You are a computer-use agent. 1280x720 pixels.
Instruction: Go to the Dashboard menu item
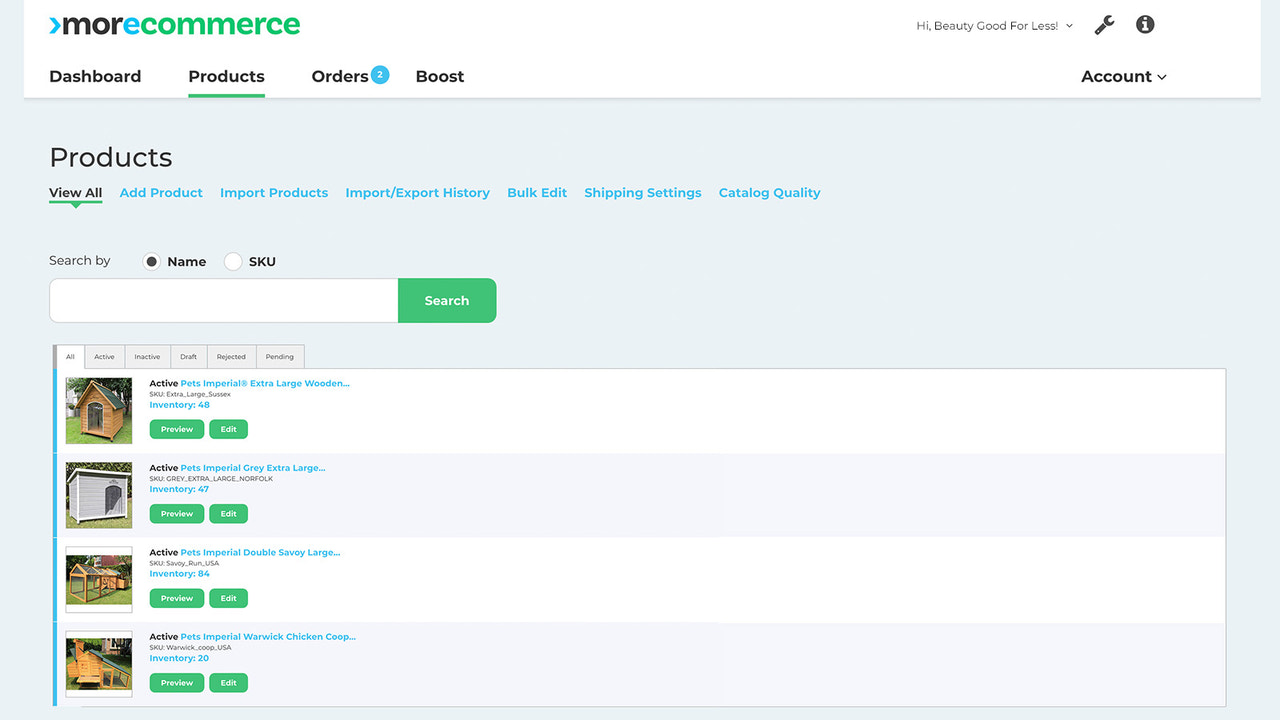click(95, 76)
